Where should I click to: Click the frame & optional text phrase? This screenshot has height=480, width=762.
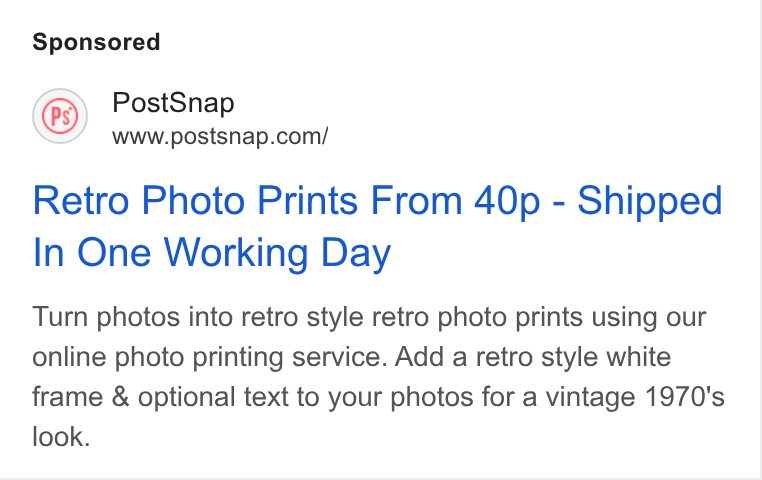click(160, 396)
